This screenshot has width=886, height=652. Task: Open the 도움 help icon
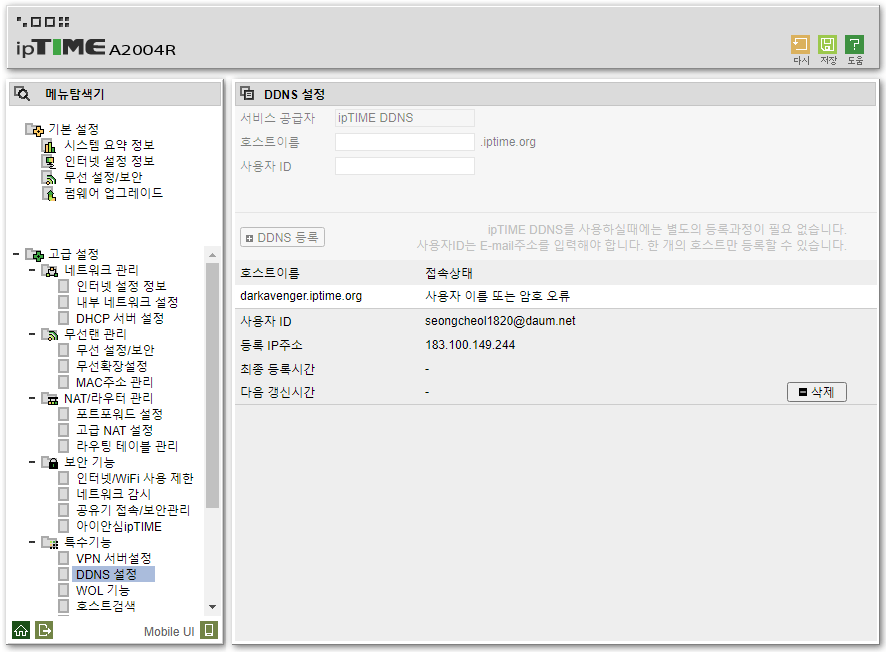click(x=854, y=45)
